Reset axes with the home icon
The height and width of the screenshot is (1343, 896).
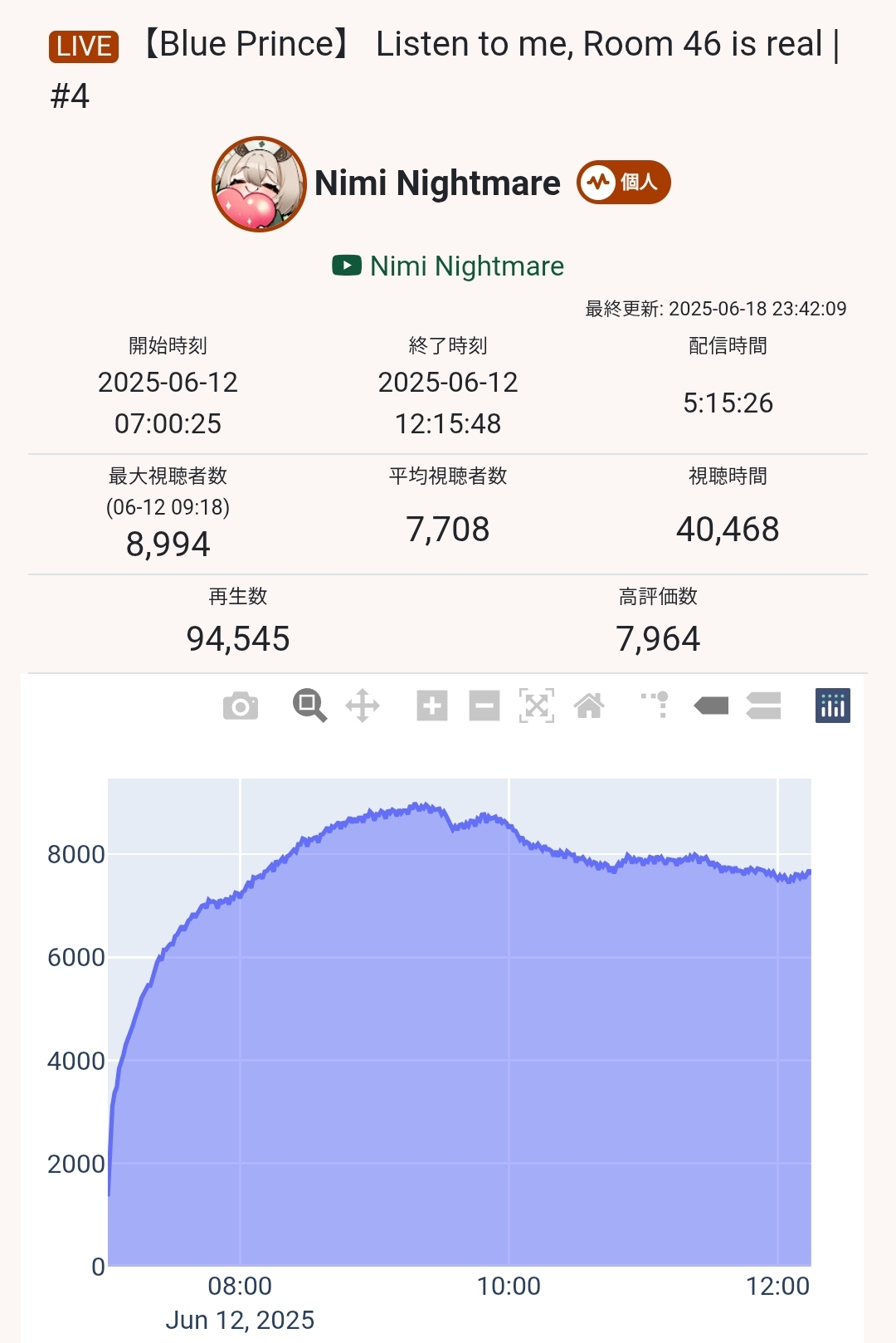click(x=589, y=706)
